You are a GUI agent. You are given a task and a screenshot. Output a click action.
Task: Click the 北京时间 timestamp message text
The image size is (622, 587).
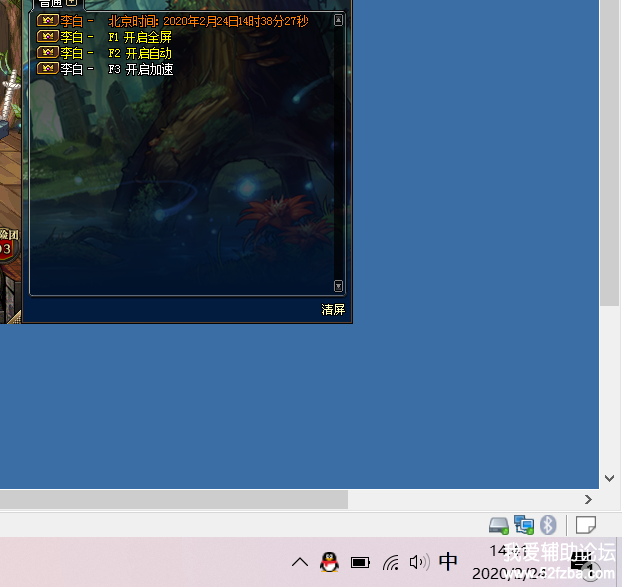click(208, 21)
